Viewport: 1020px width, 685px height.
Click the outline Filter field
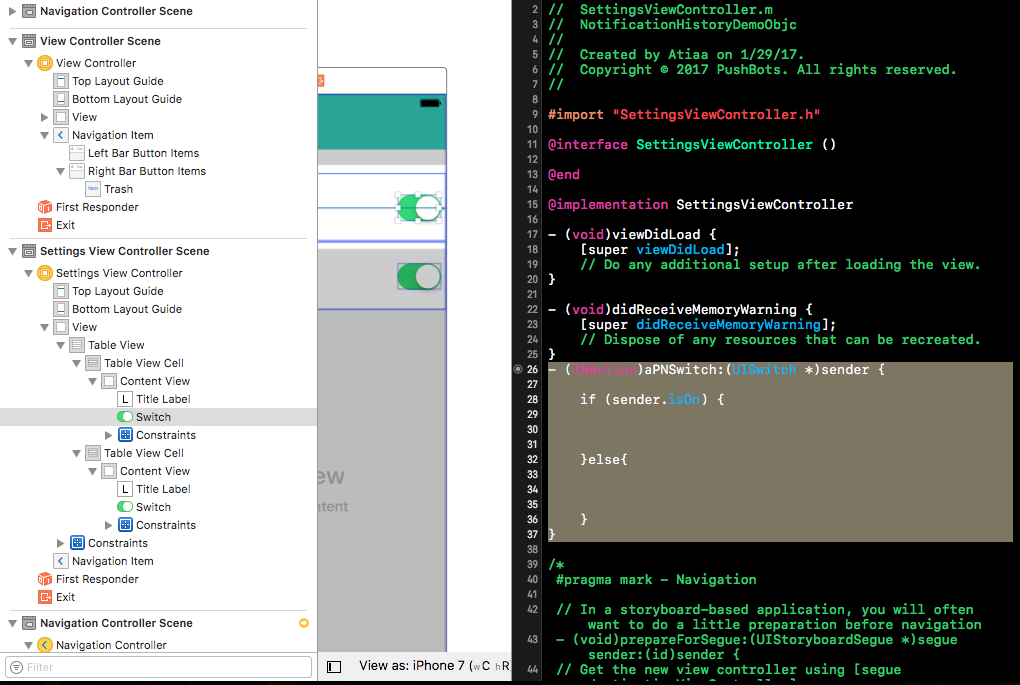click(159, 667)
